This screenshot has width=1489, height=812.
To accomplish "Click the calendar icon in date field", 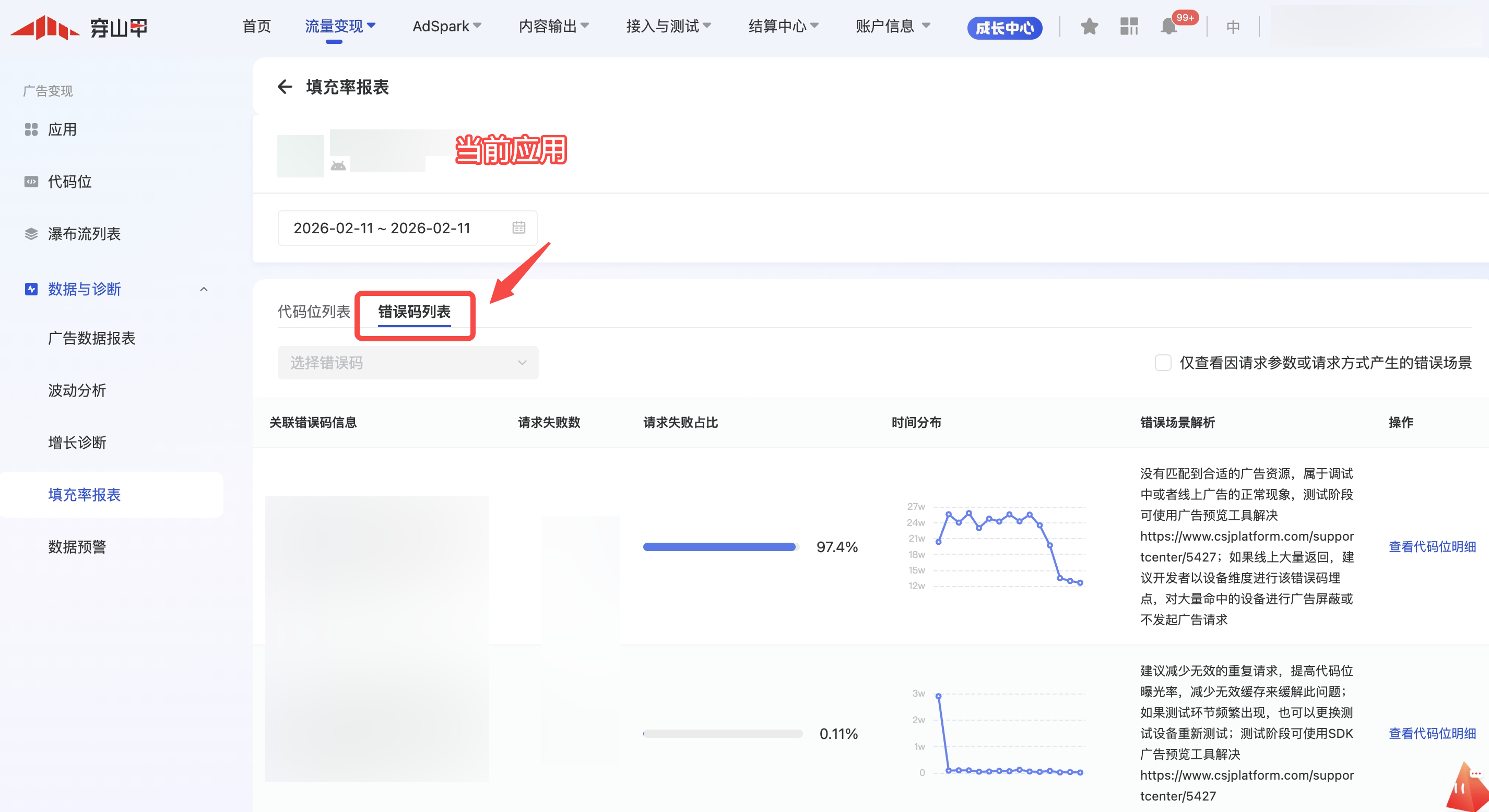I will [x=518, y=228].
